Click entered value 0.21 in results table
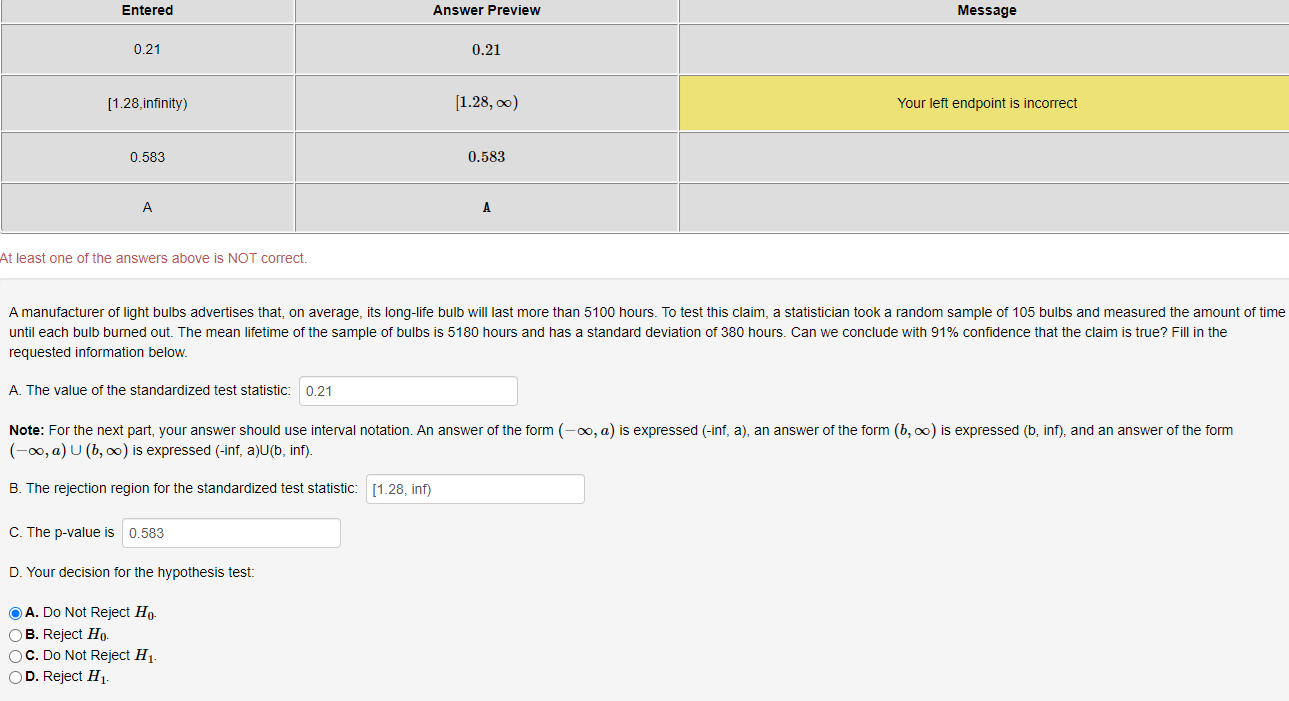This screenshot has width=1289, height=701. (147, 50)
